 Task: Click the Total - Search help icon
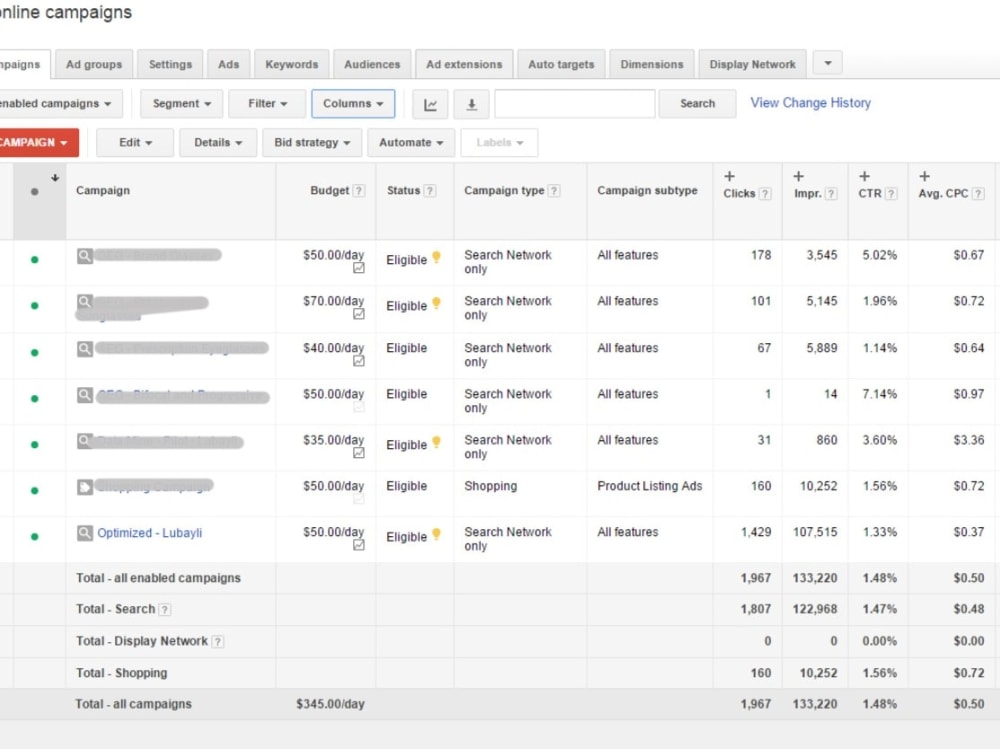pos(165,610)
